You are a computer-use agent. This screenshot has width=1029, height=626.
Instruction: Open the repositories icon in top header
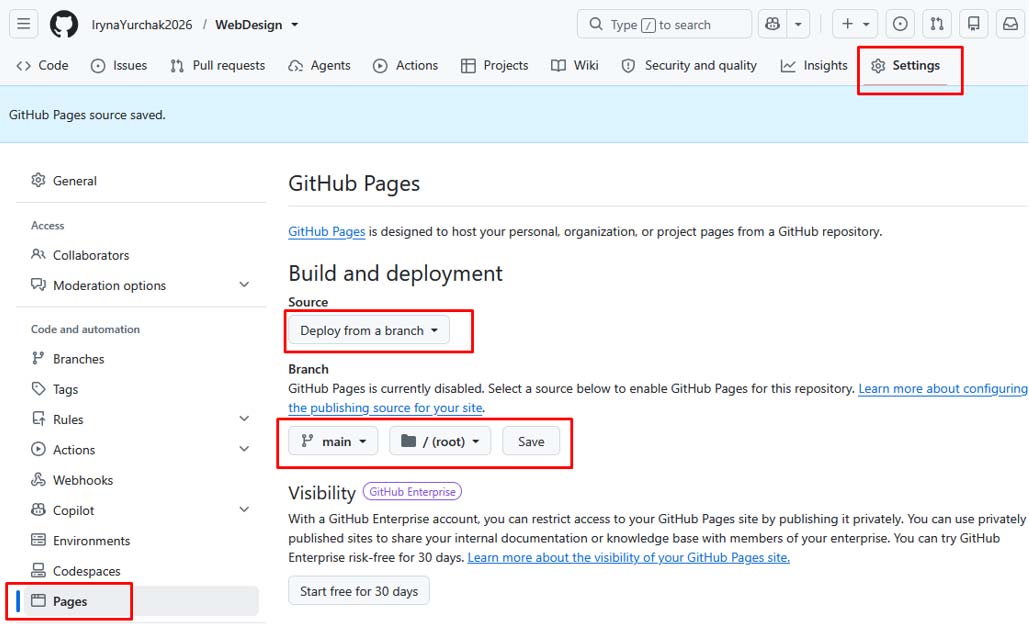(x=974, y=24)
